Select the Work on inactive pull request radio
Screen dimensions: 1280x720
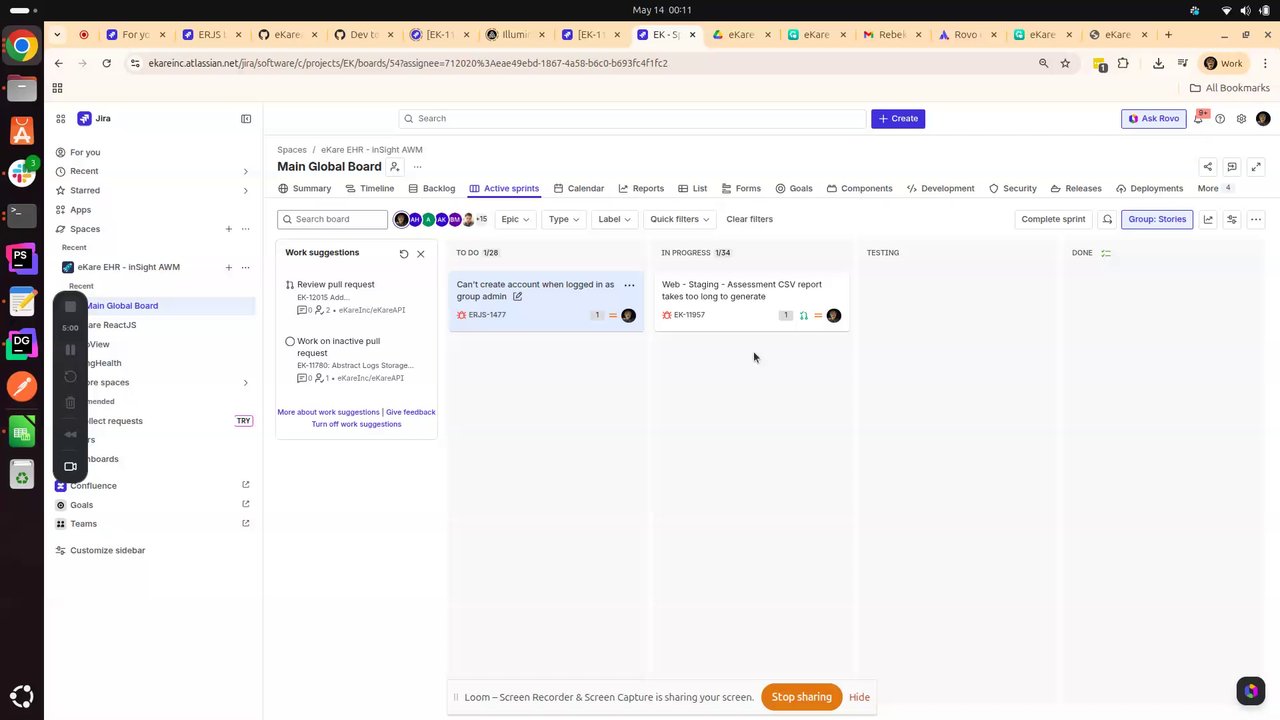[x=290, y=341]
